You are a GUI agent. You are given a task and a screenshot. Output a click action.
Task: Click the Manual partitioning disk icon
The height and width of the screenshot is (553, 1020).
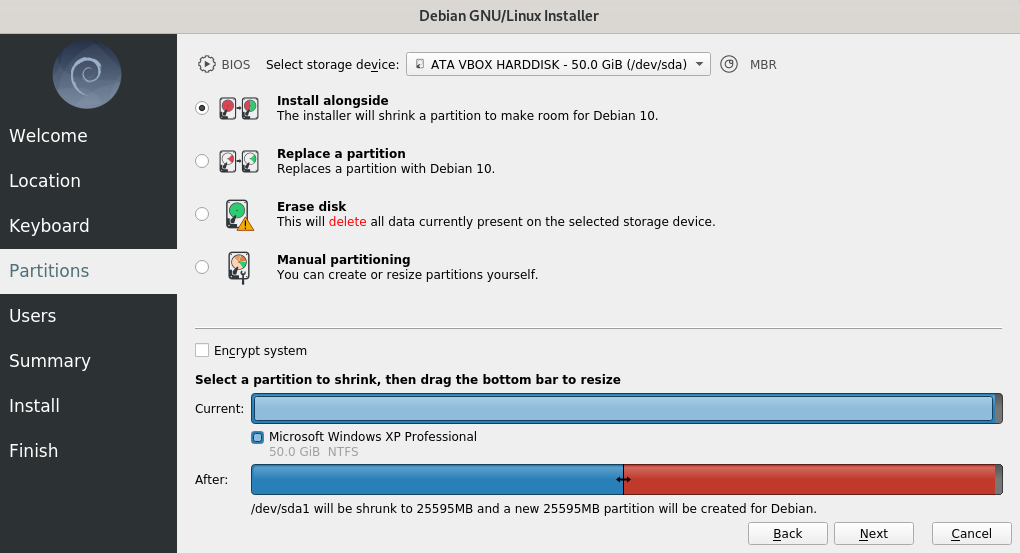[239, 267]
